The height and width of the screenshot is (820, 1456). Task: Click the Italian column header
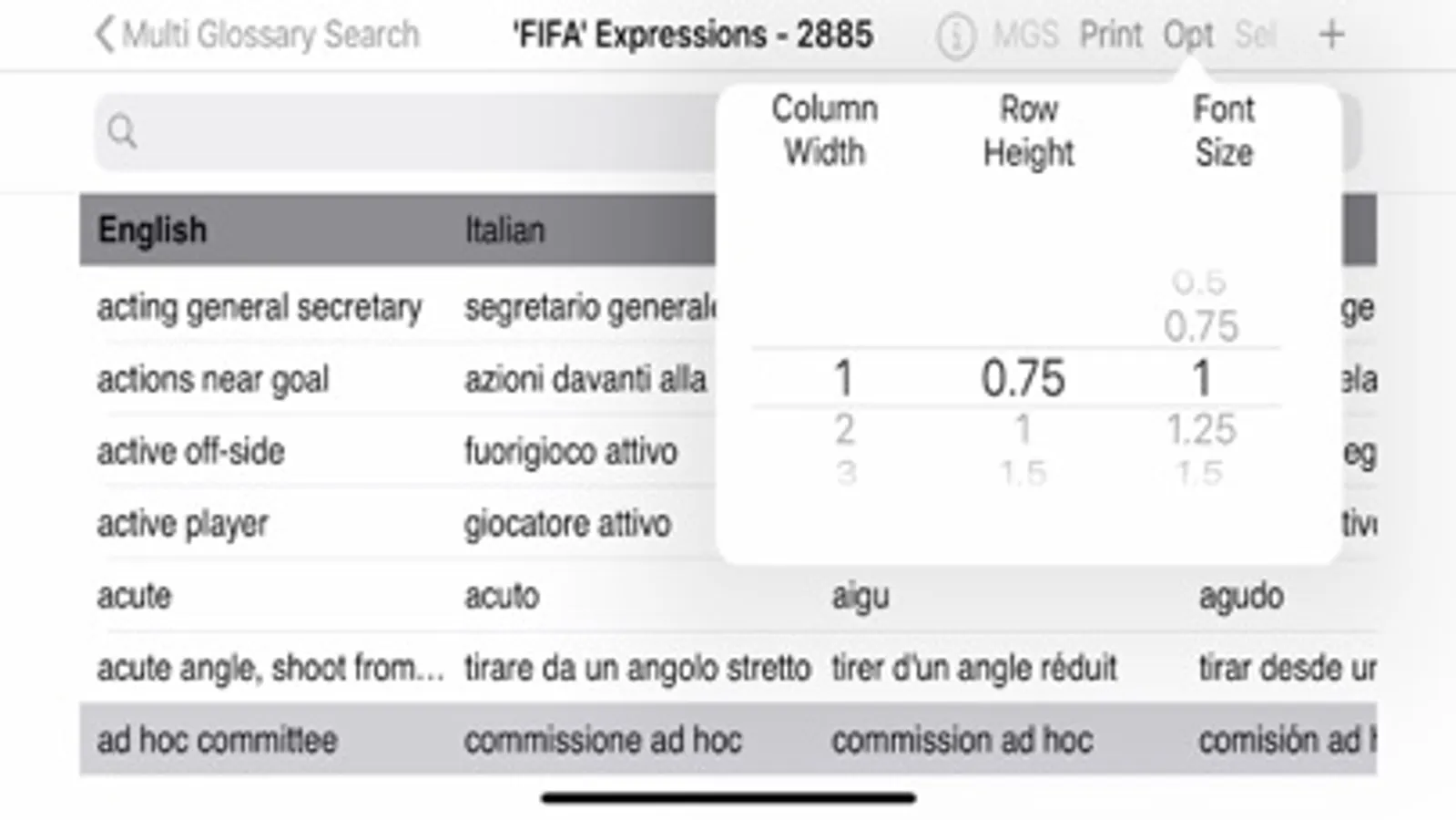pyautogui.click(x=504, y=230)
